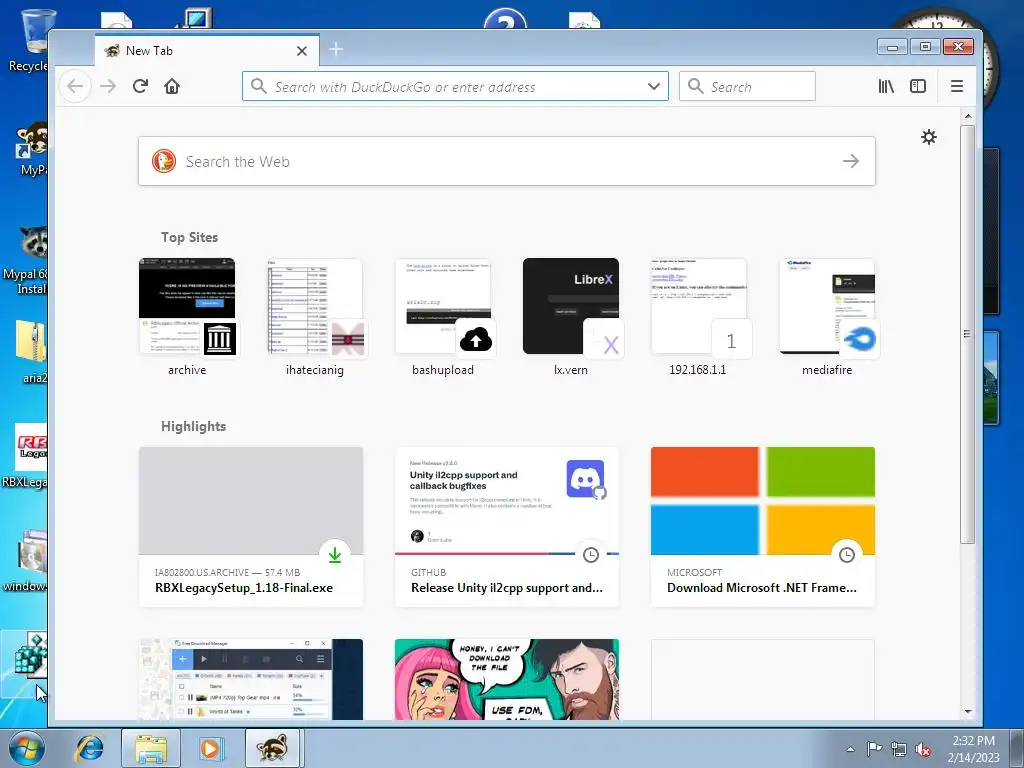
Task: Show hidden system tray icons
Action: coord(850,749)
